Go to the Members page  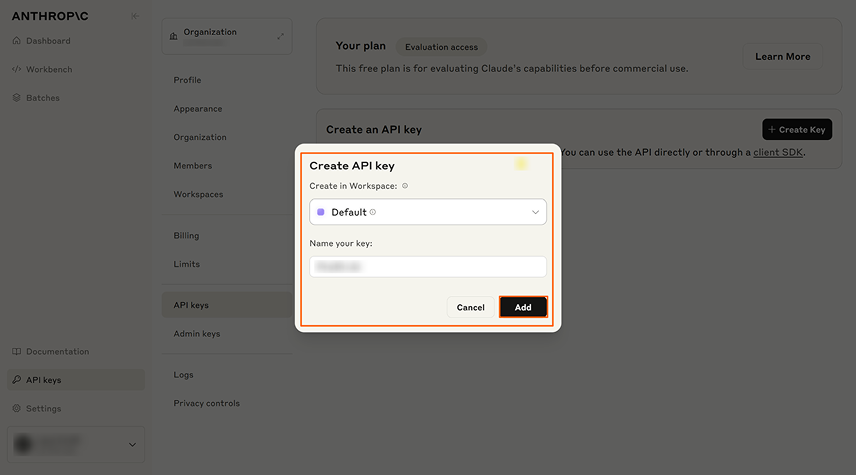(193, 165)
